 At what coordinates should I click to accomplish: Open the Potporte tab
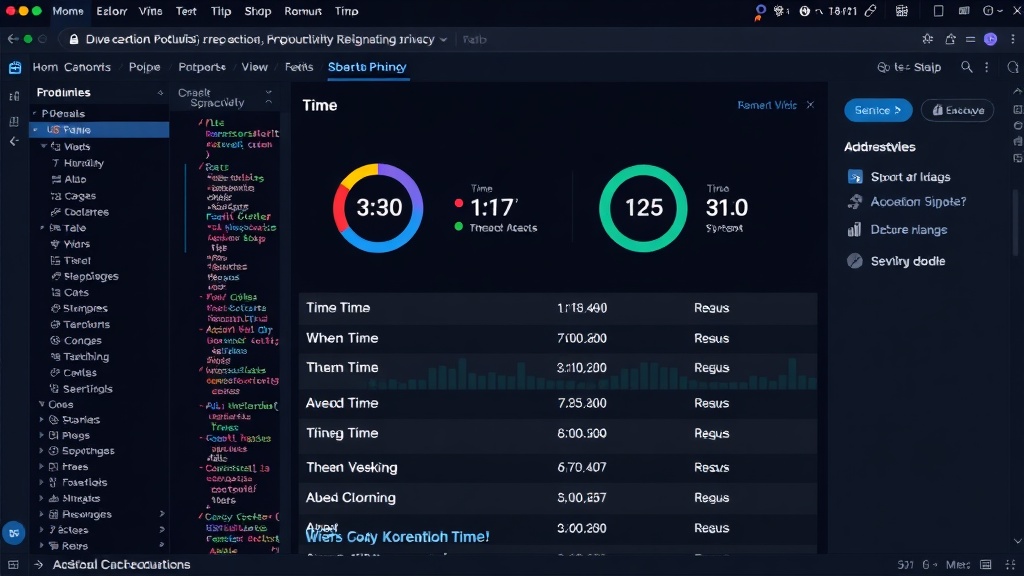(x=202, y=67)
